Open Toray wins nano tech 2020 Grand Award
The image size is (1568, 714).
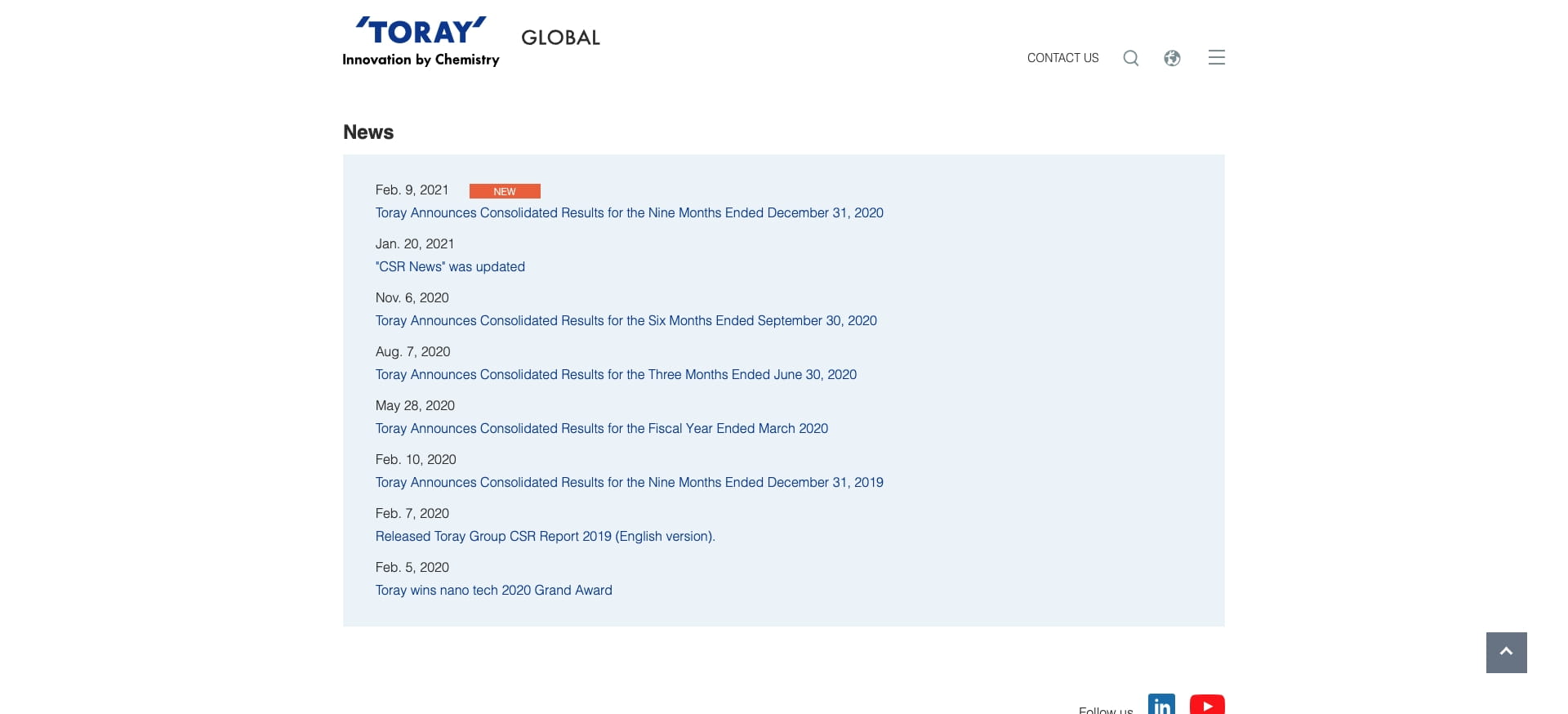point(494,590)
